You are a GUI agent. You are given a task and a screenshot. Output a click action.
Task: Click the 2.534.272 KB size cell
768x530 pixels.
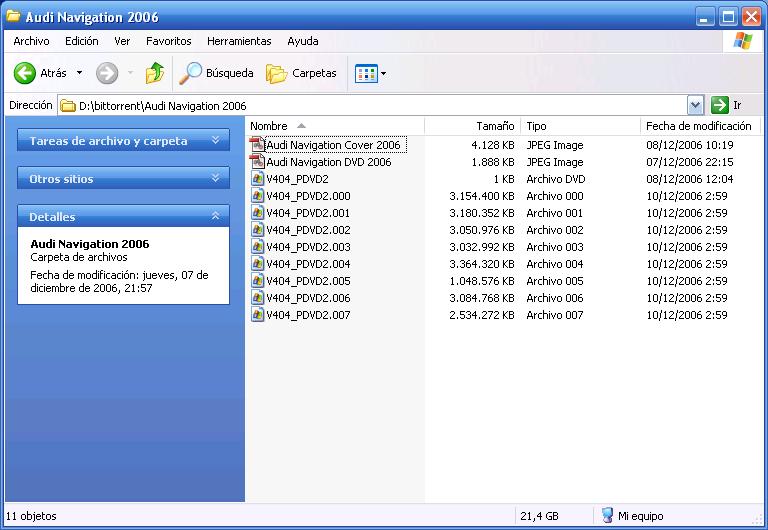point(482,315)
